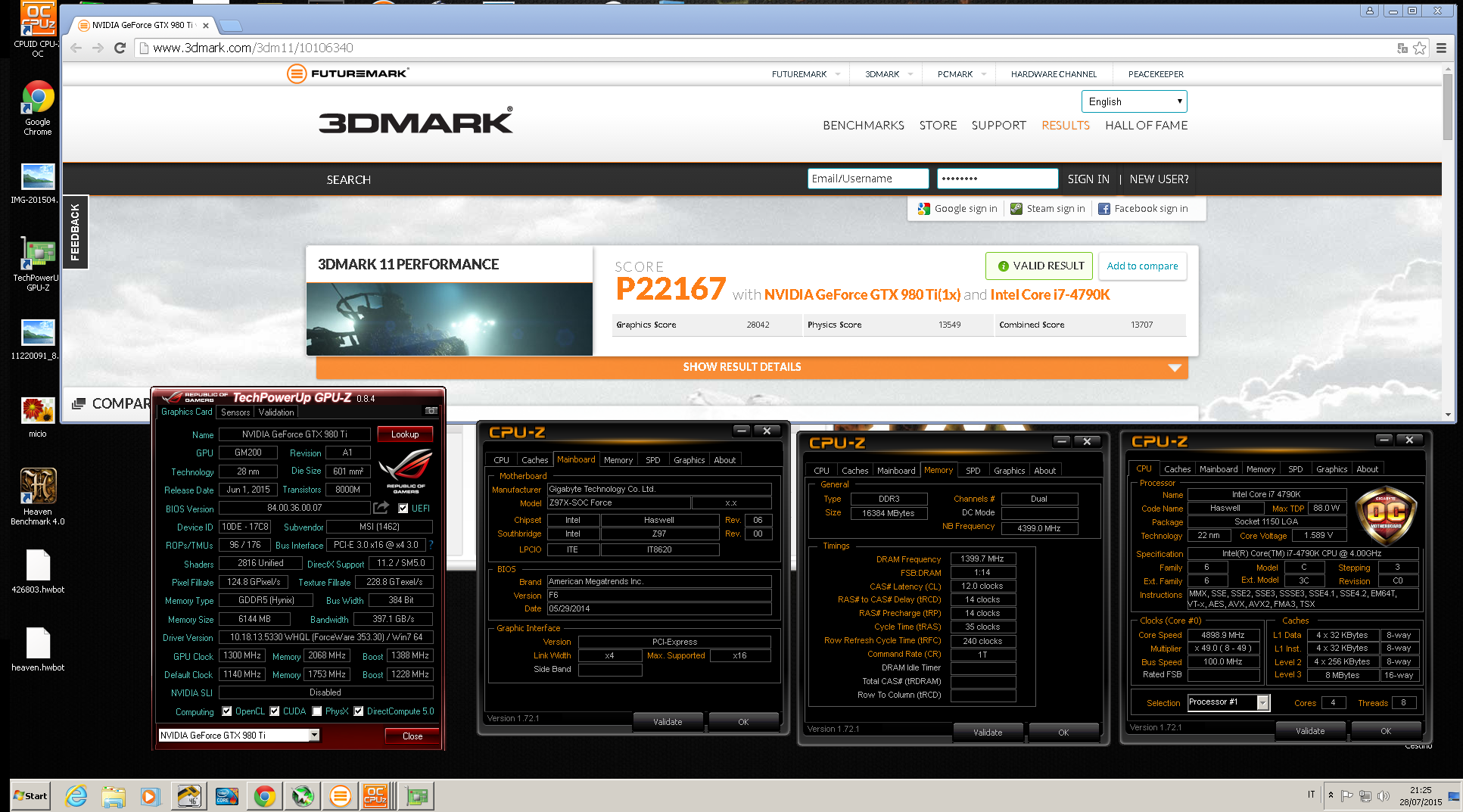Click Add to compare button

click(x=1142, y=266)
